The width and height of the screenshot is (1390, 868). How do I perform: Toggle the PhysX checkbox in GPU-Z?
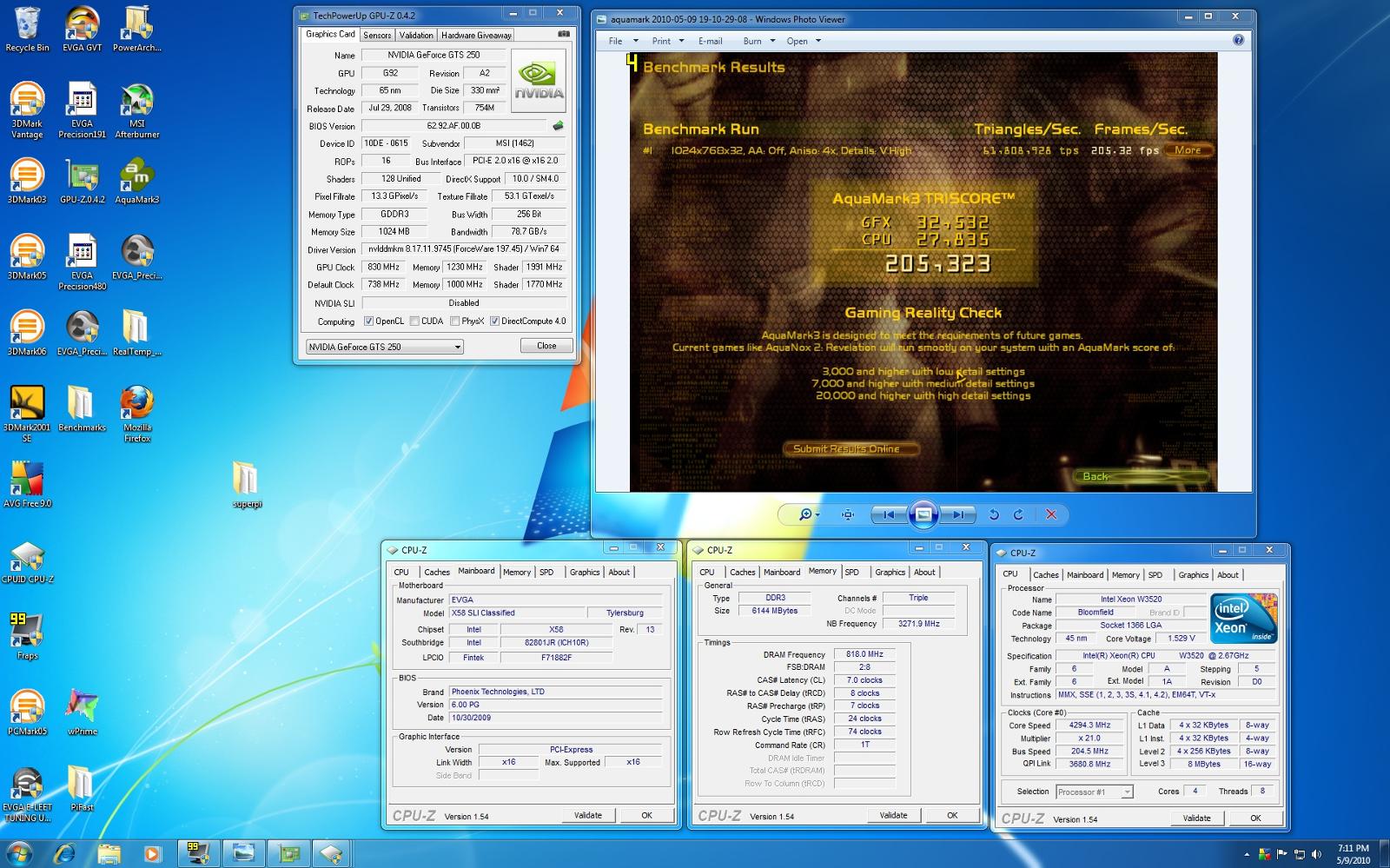coord(454,321)
